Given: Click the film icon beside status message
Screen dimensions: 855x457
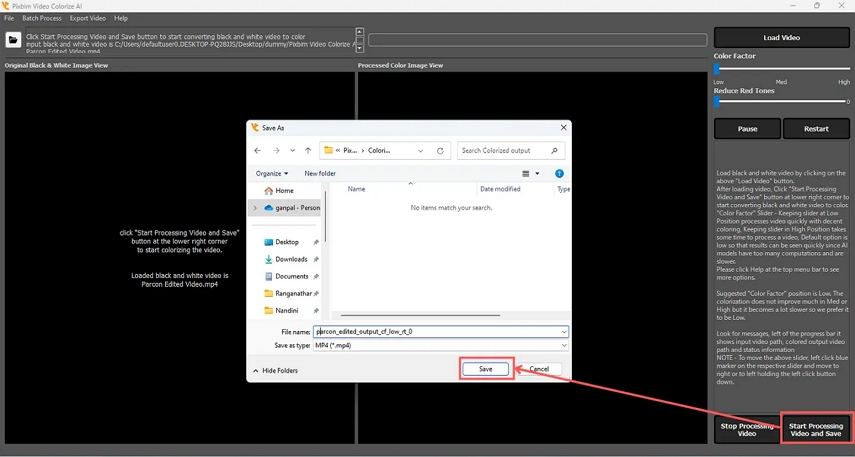Looking at the screenshot, I should (14, 41).
